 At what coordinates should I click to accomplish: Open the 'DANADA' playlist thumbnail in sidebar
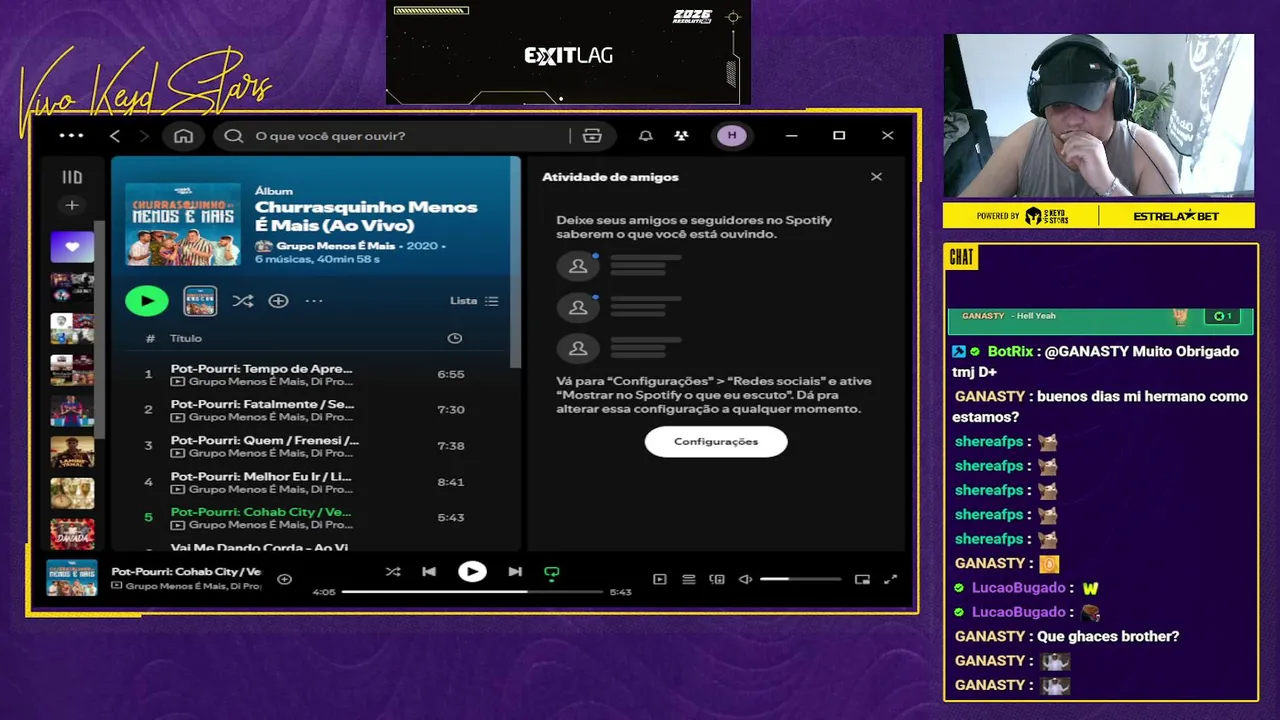pos(72,534)
